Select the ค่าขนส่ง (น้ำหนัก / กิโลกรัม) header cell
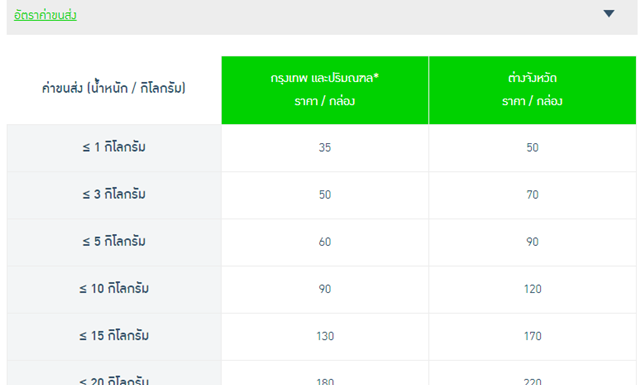 (x=114, y=88)
